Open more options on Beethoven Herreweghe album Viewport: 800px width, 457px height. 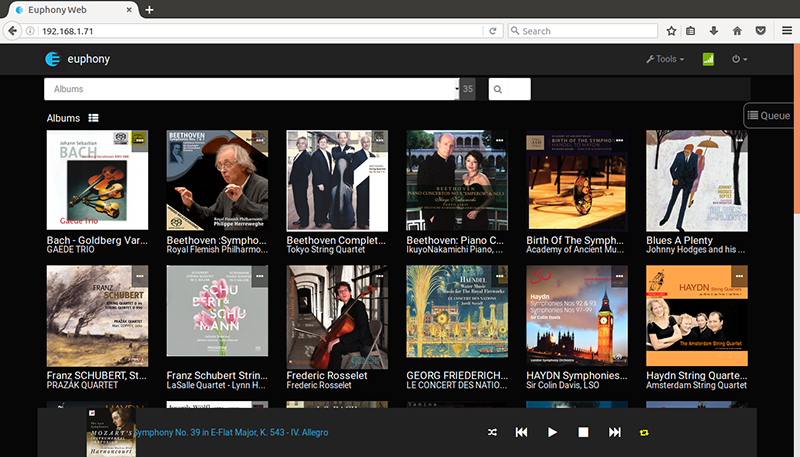click(260, 140)
